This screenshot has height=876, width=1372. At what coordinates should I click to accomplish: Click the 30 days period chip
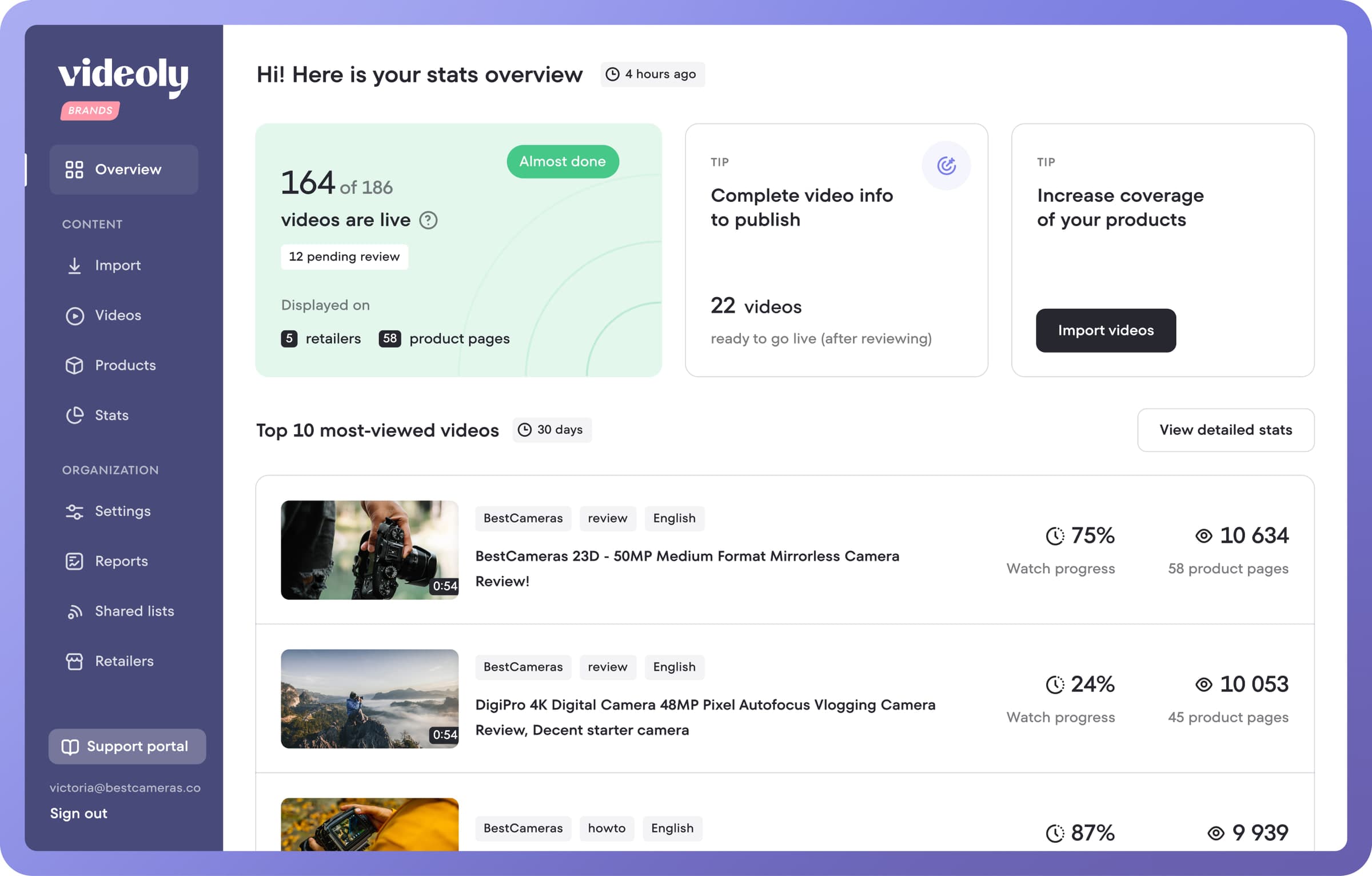click(x=552, y=430)
